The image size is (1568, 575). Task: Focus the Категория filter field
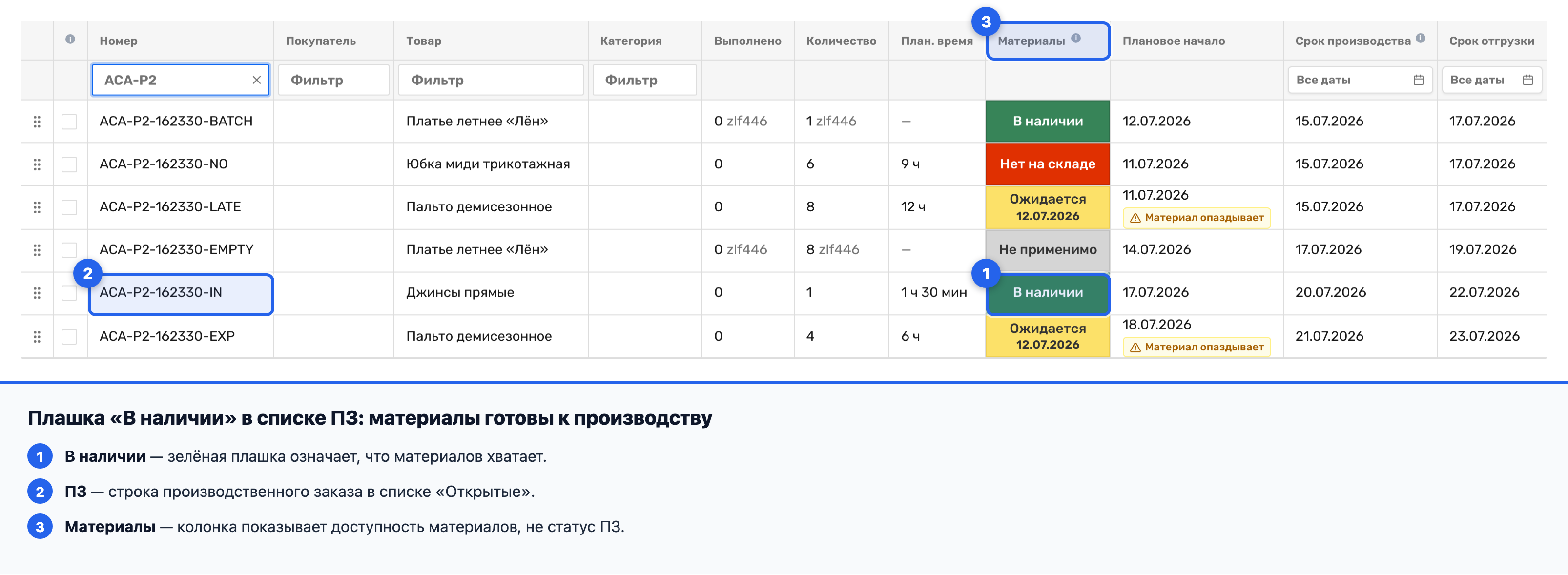point(644,81)
